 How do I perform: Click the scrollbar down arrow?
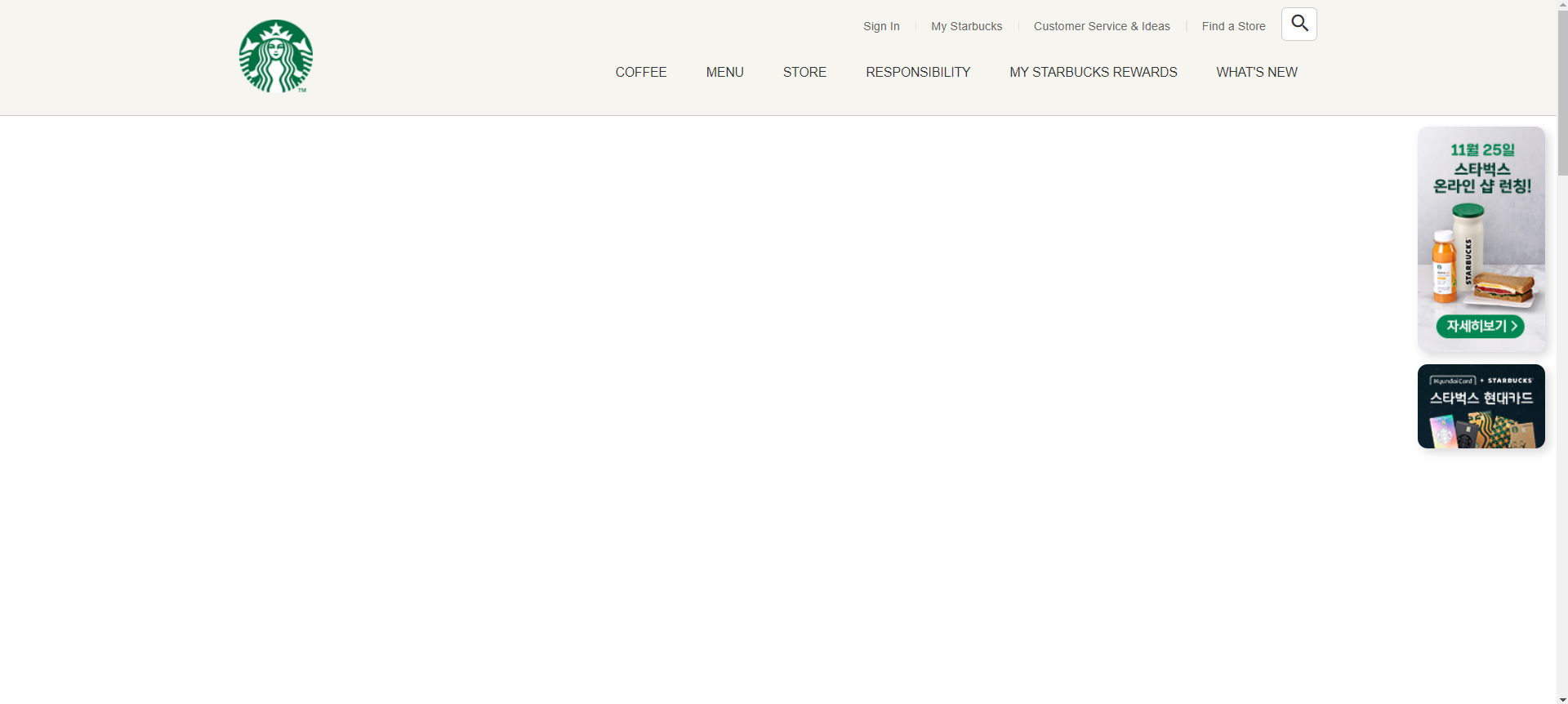click(1562, 699)
